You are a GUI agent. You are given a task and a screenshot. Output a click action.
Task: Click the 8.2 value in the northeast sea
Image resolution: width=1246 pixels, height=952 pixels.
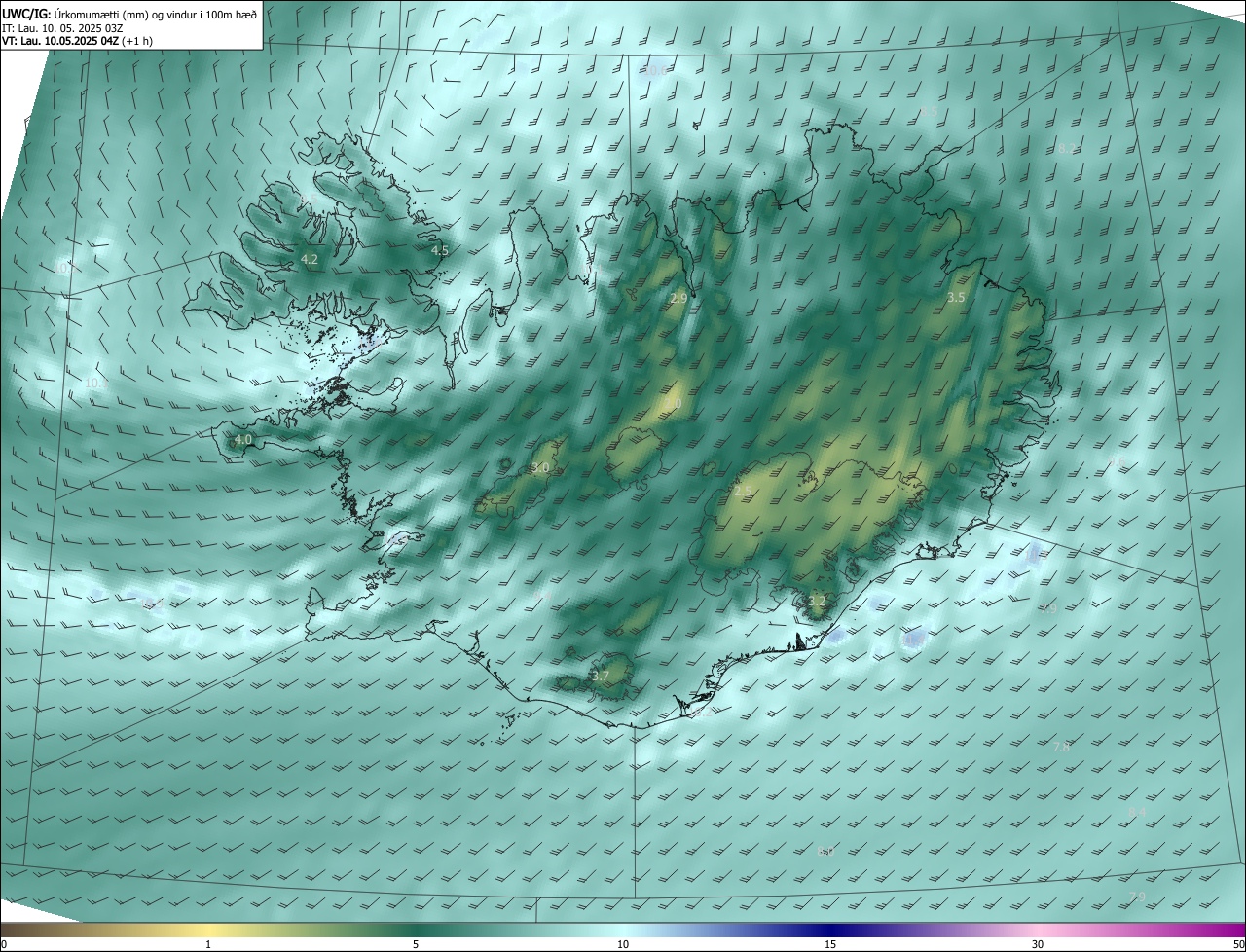[1068, 149]
